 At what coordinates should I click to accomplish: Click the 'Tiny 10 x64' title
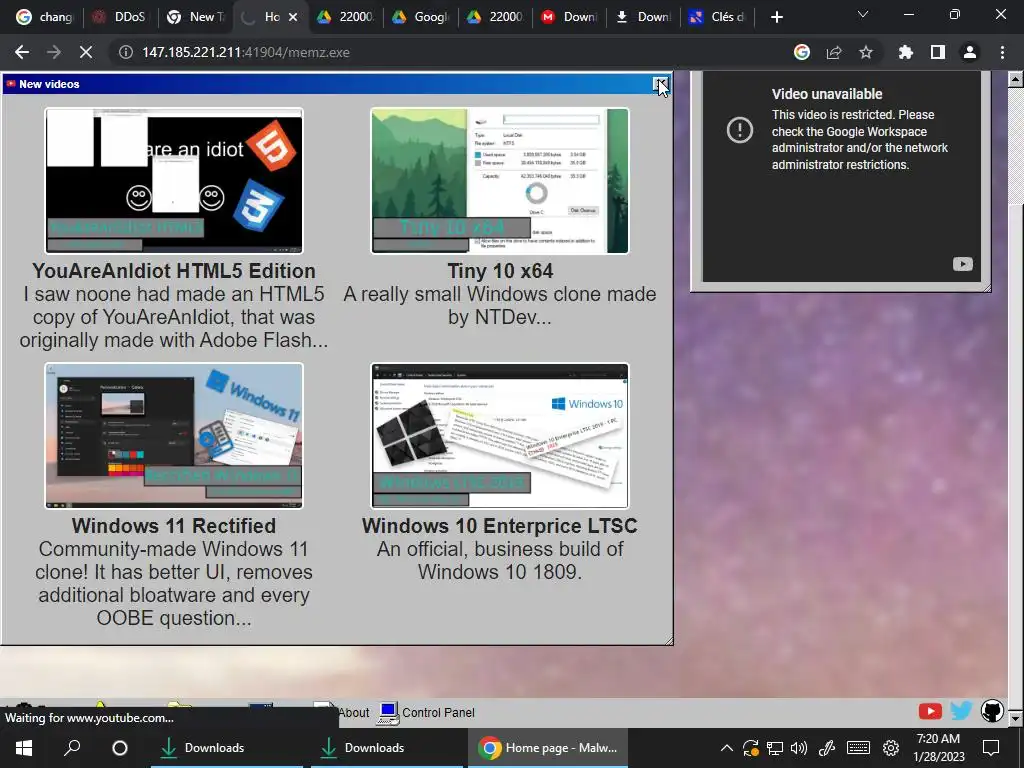[x=500, y=271]
